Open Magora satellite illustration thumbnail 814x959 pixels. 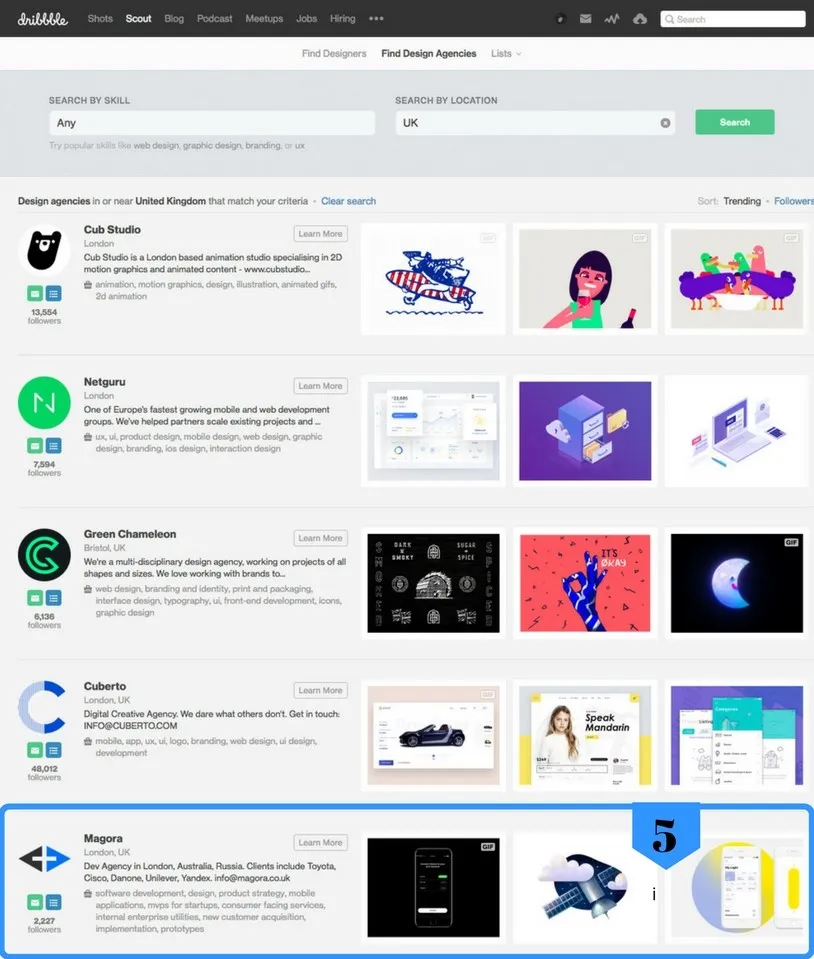click(x=585, y=887)
